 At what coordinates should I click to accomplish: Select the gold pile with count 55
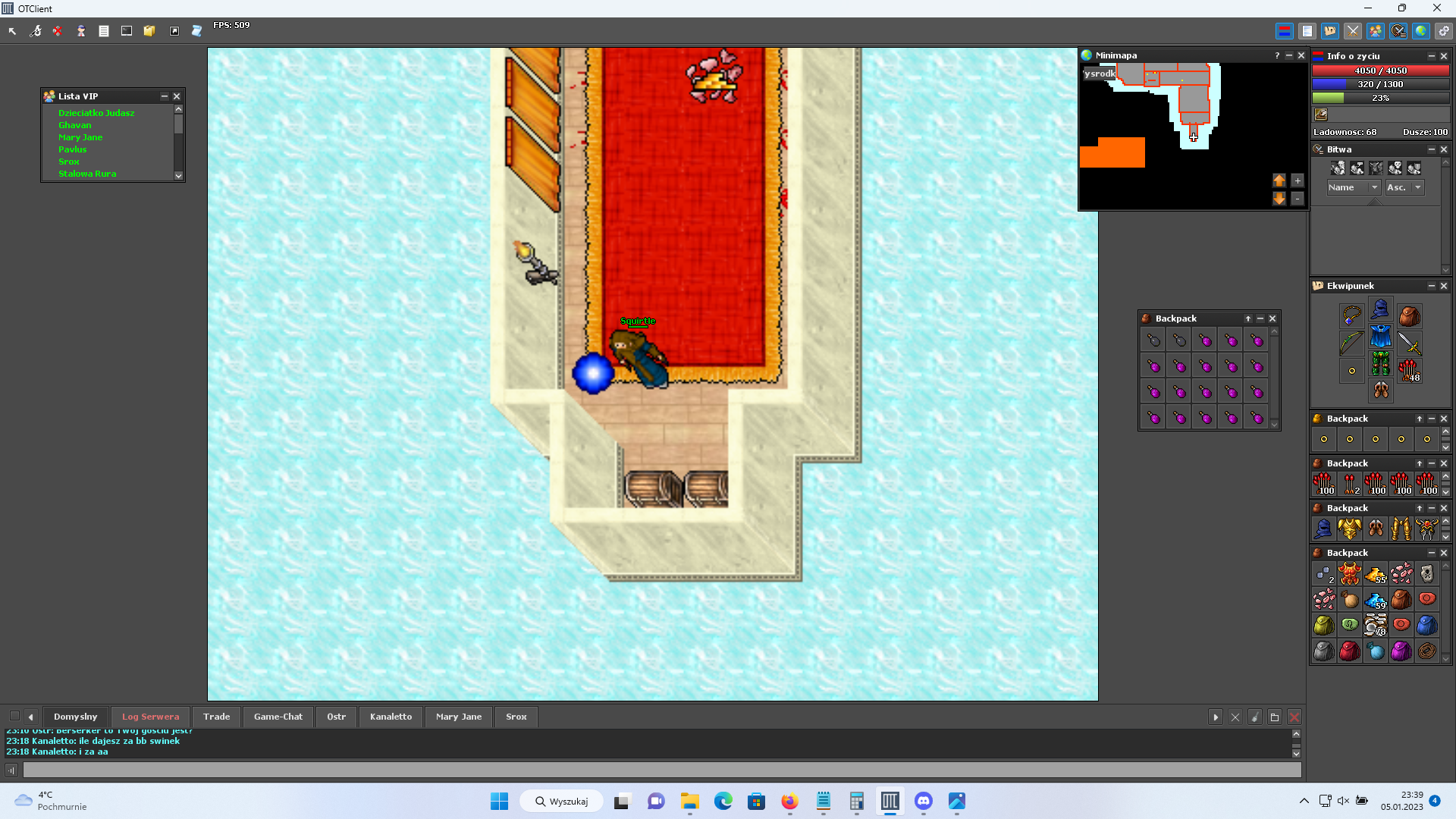pyautogui.click(x=1376, y=574)
